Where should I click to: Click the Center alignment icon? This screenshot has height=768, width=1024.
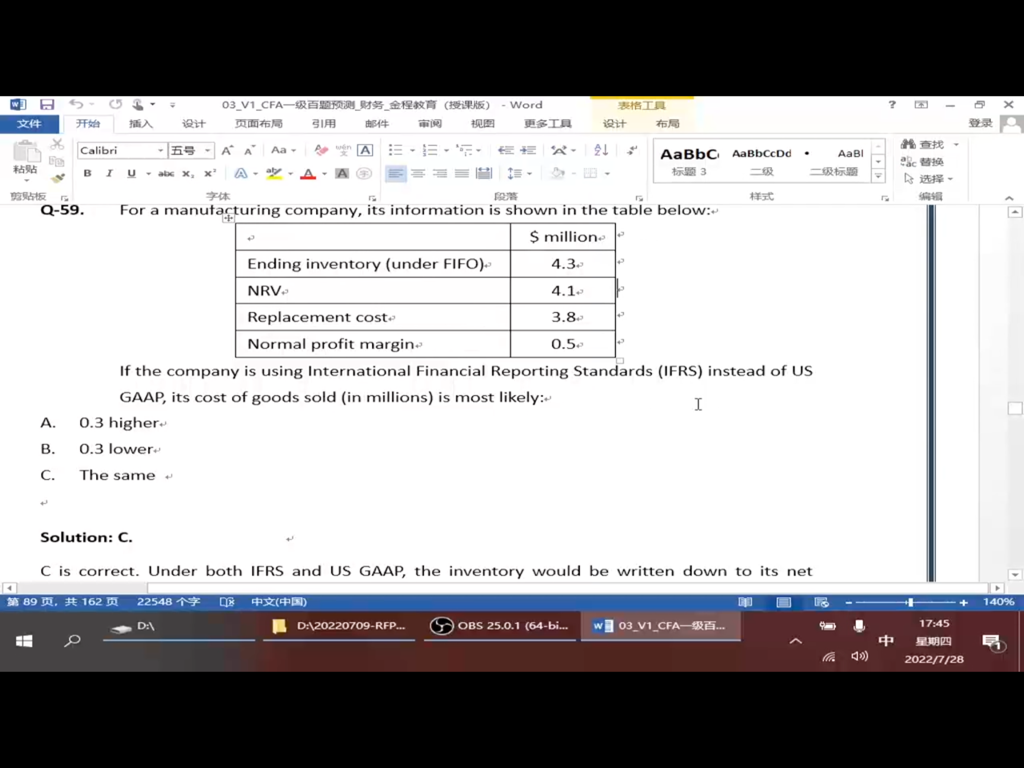tap(418, 174)
